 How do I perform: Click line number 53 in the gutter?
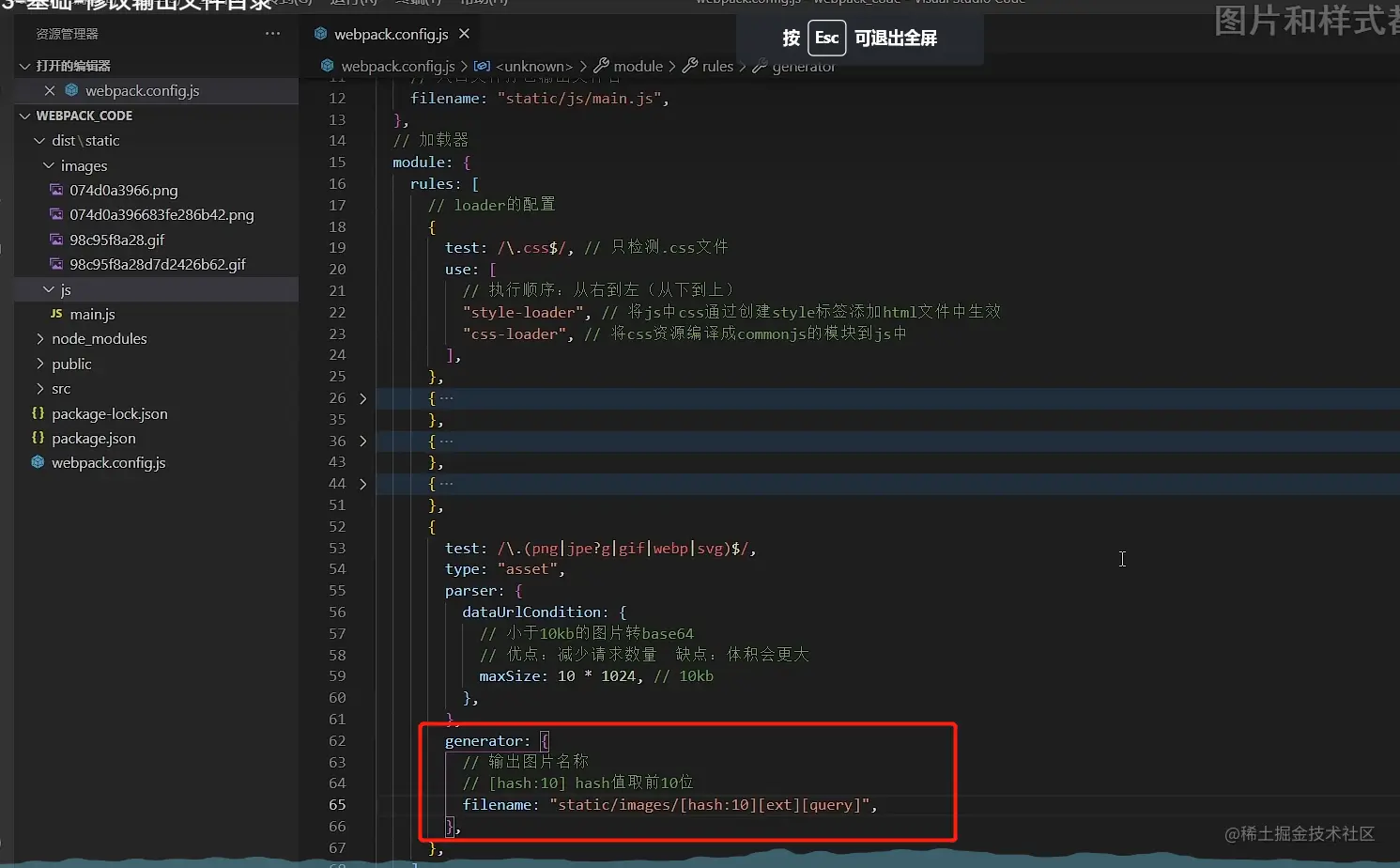tap(337, 548)
